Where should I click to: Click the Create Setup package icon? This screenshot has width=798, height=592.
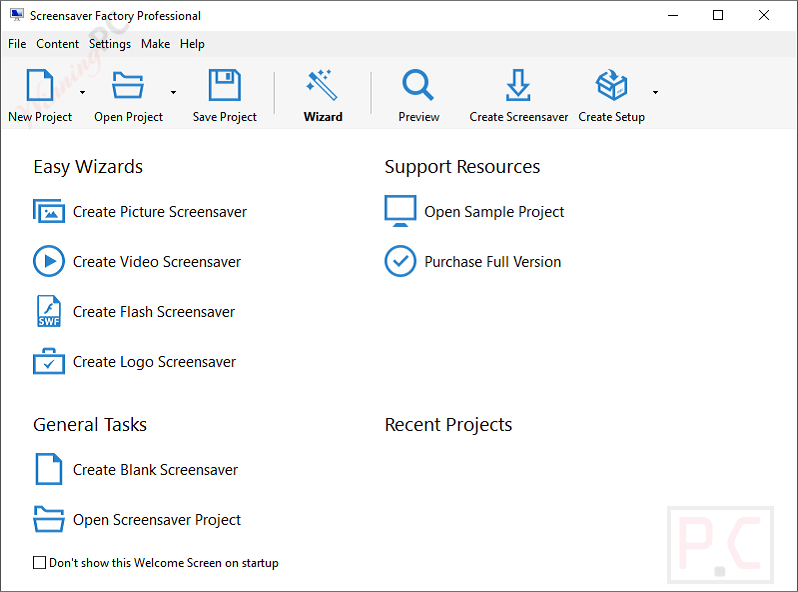click(611, 85)
